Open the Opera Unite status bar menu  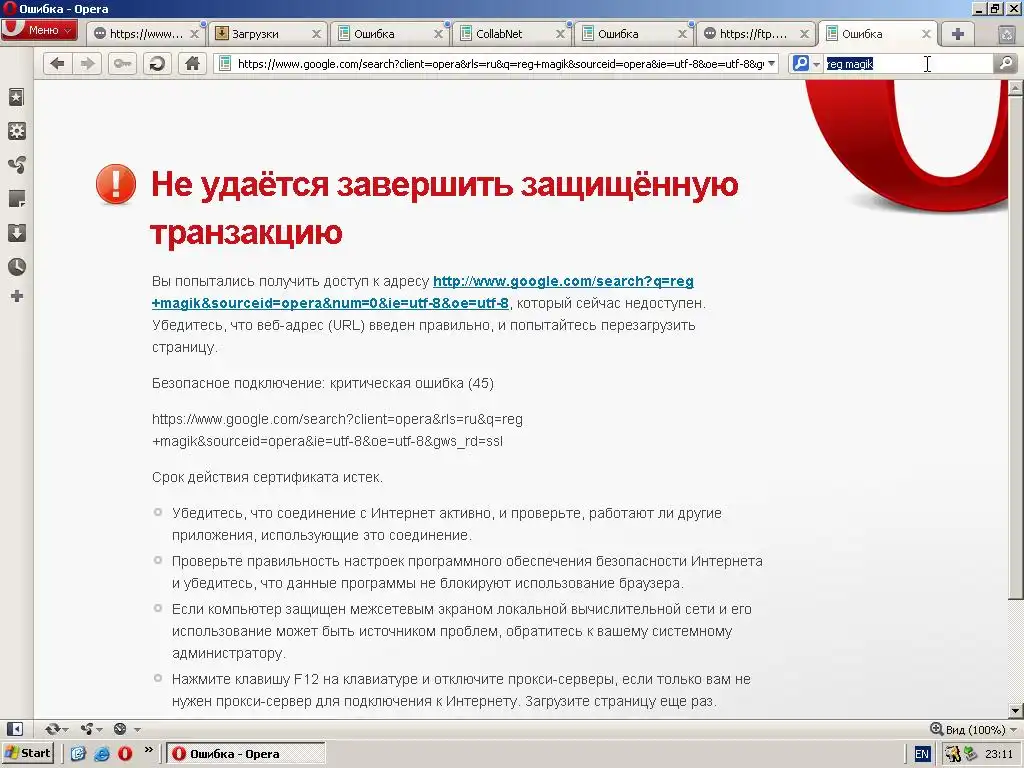91,729
